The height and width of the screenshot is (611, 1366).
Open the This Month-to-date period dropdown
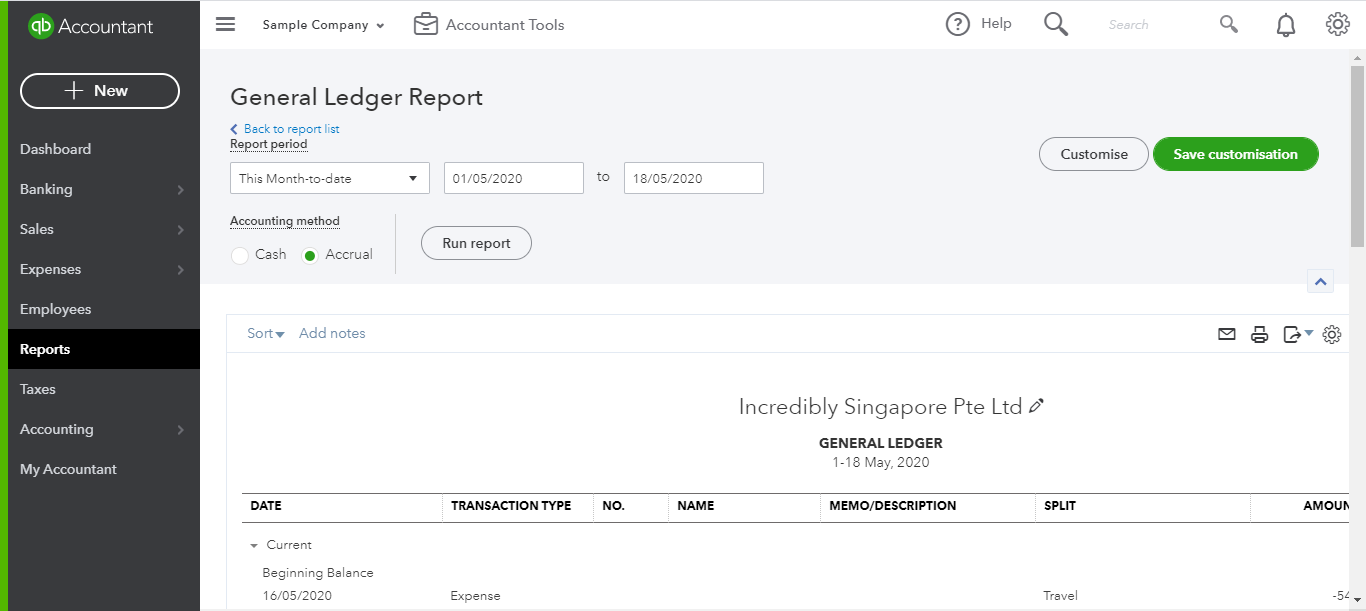pyautogui.click(x=330, y=178)
